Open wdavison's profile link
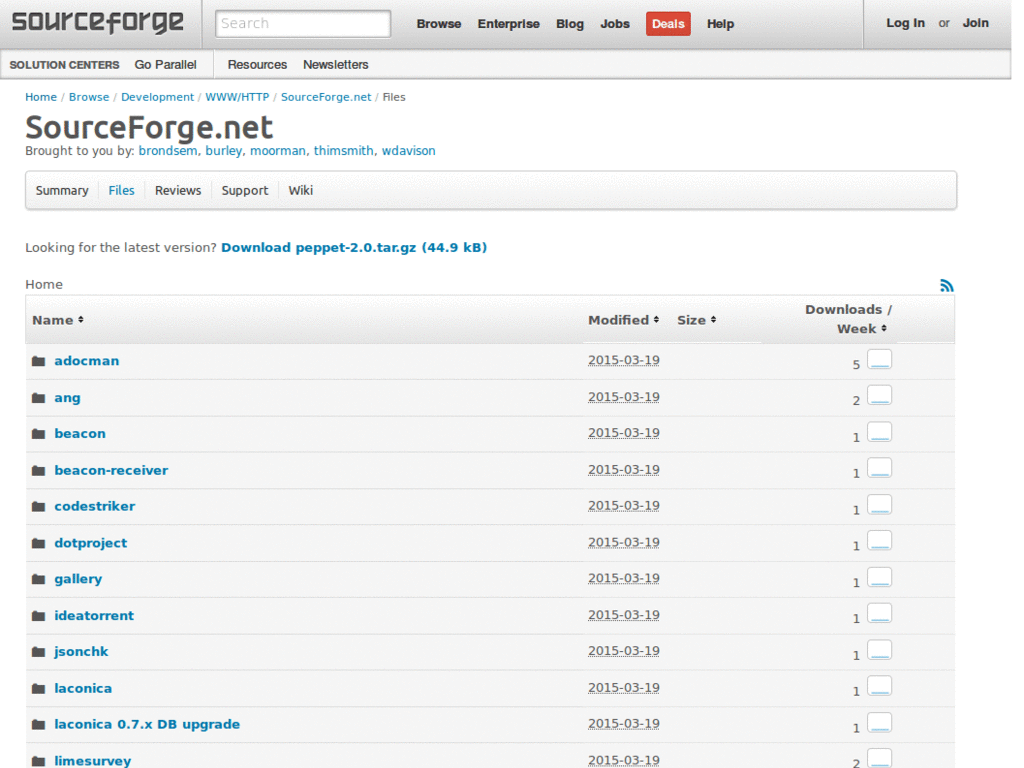 point(408,151)
